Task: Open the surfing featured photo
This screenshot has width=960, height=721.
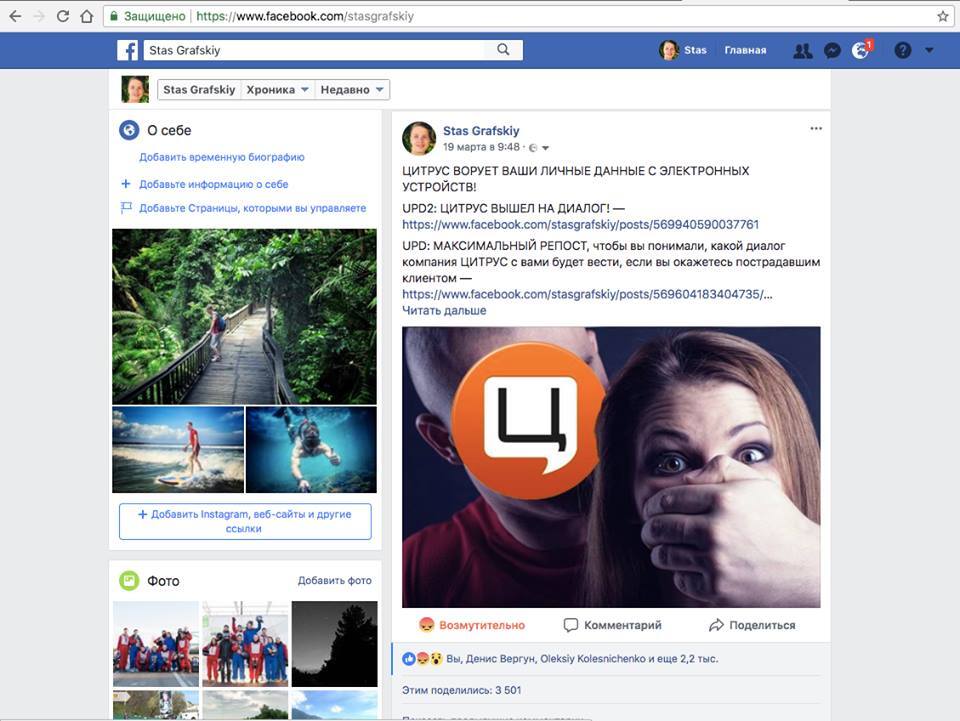Action: pos(178,450)
